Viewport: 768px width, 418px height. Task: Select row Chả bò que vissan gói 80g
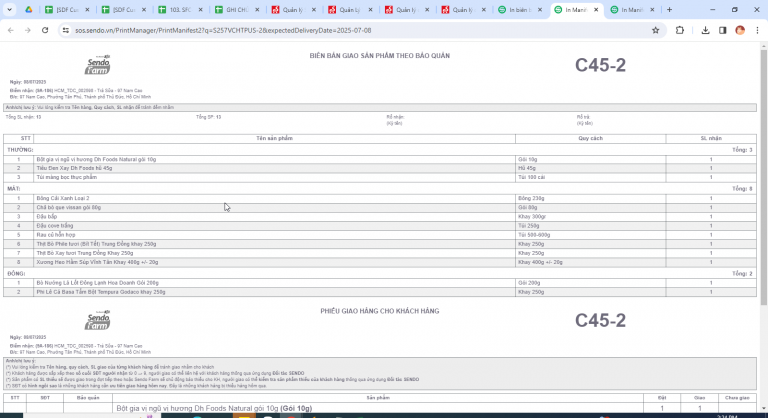tap(380, 208)
